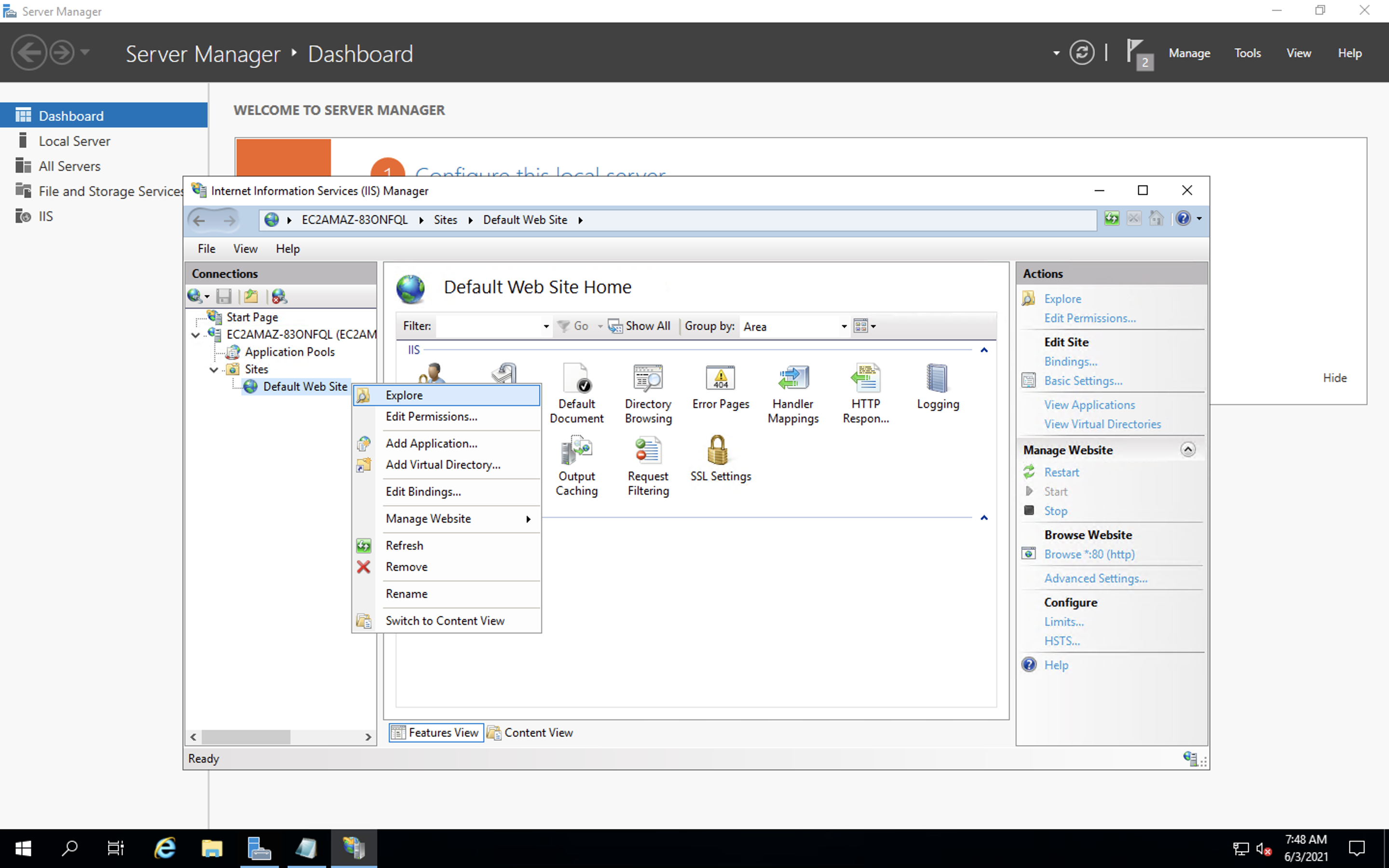
Task: Choose Add Virtual Directory in context menu
Action: pos(447,465)
